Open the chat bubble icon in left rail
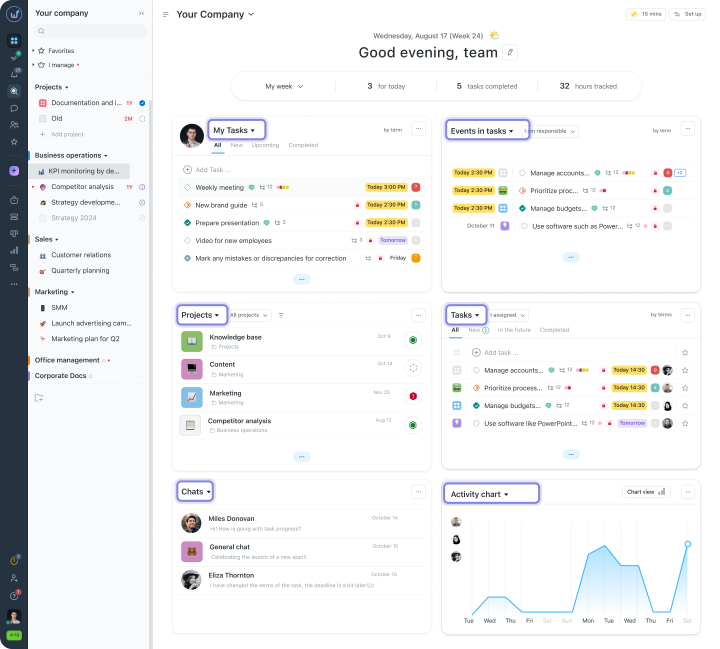Viewport: 720px width, 649px height. point(14,108)
